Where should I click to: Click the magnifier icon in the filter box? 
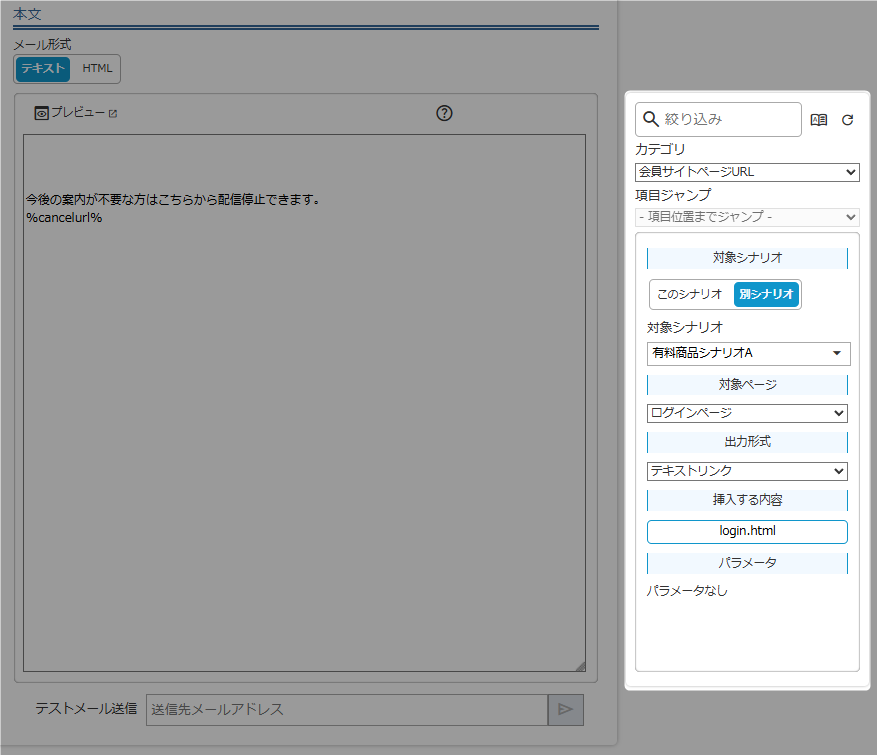653,119
